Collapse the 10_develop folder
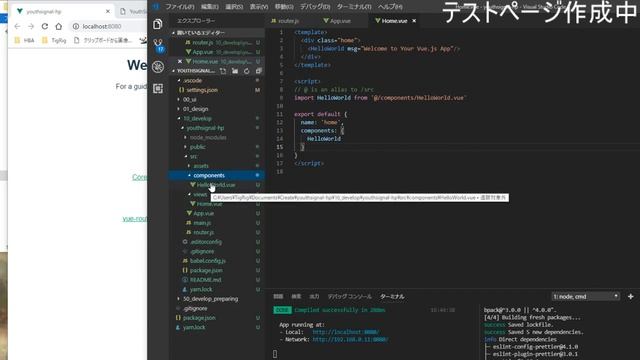Viewport: 640px width, 360px height. [x=217, y=118]
